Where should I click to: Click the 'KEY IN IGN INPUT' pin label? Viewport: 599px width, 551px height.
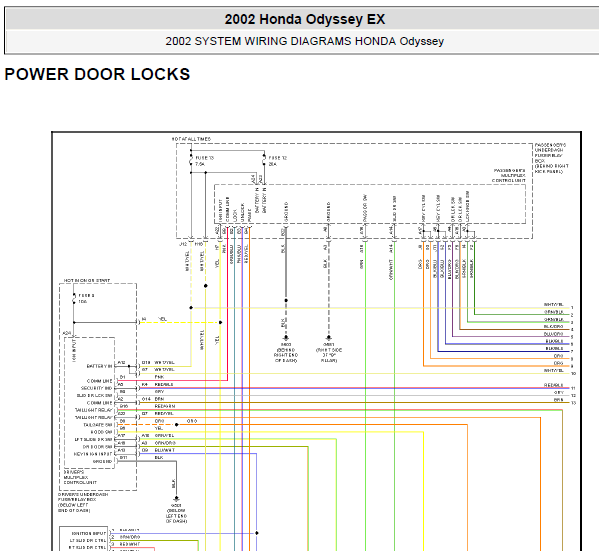(93, 454)
